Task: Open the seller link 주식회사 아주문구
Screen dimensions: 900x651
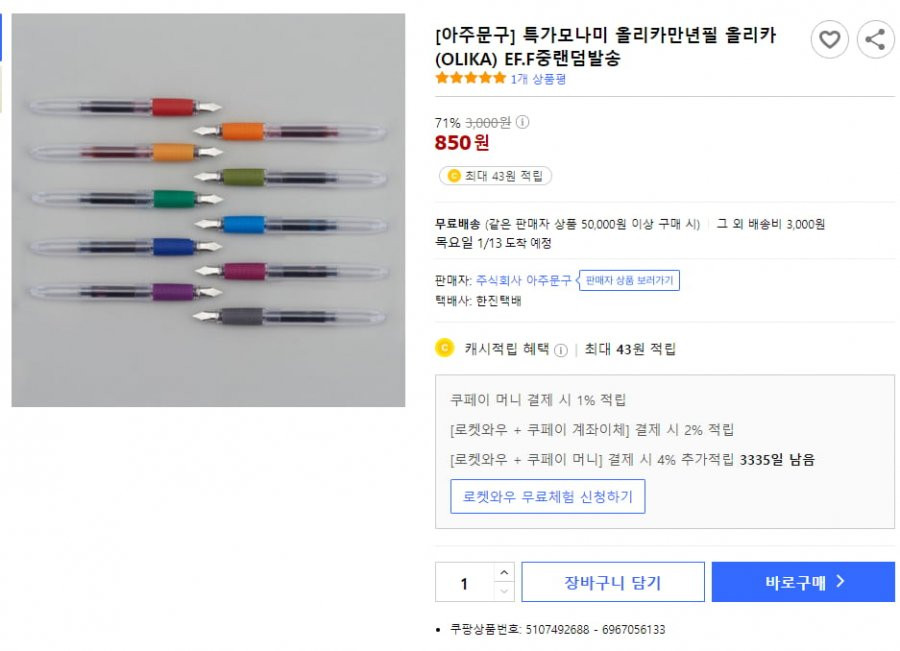Action: [523, 280]
